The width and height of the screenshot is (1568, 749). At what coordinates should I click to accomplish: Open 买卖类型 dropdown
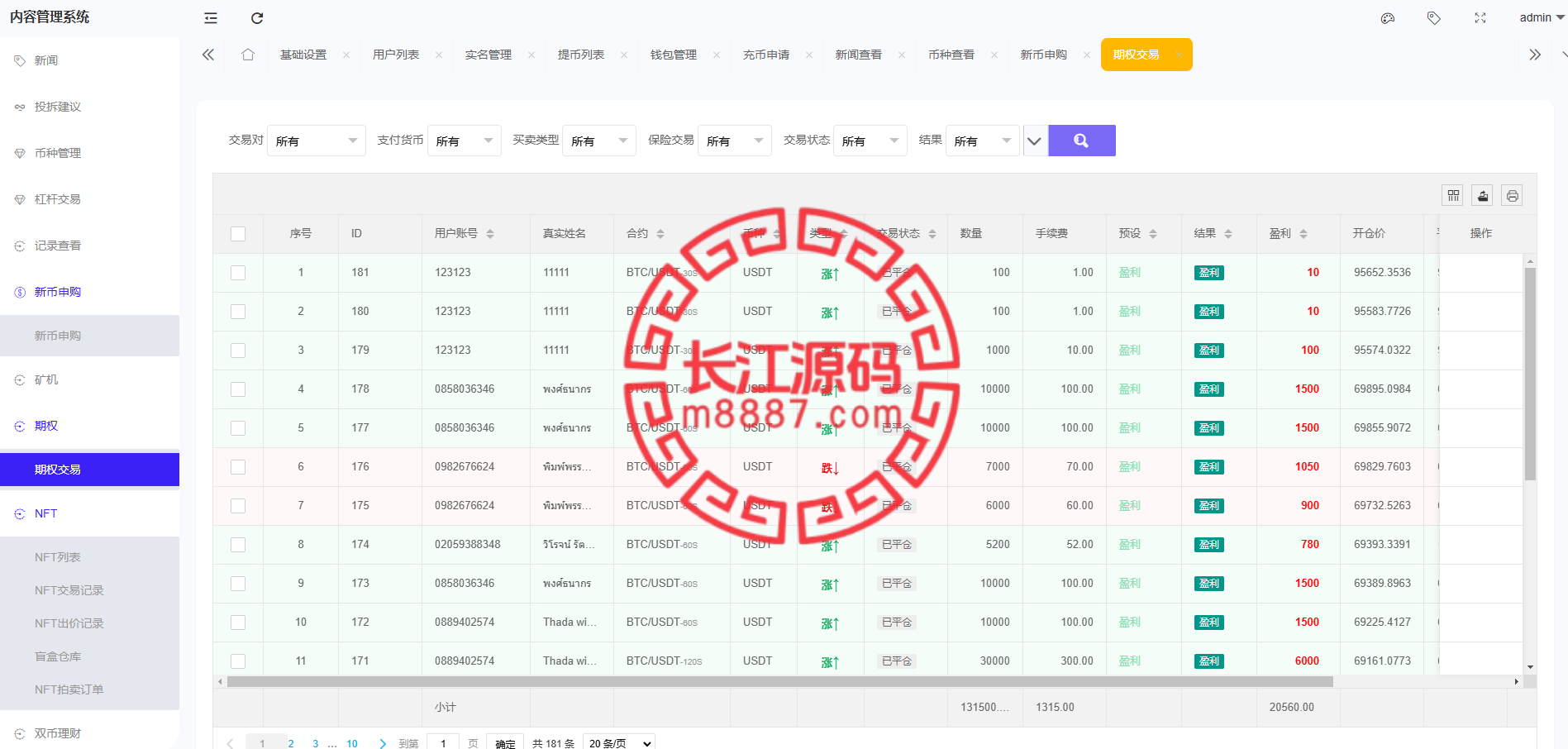click(x=599, y=141)
